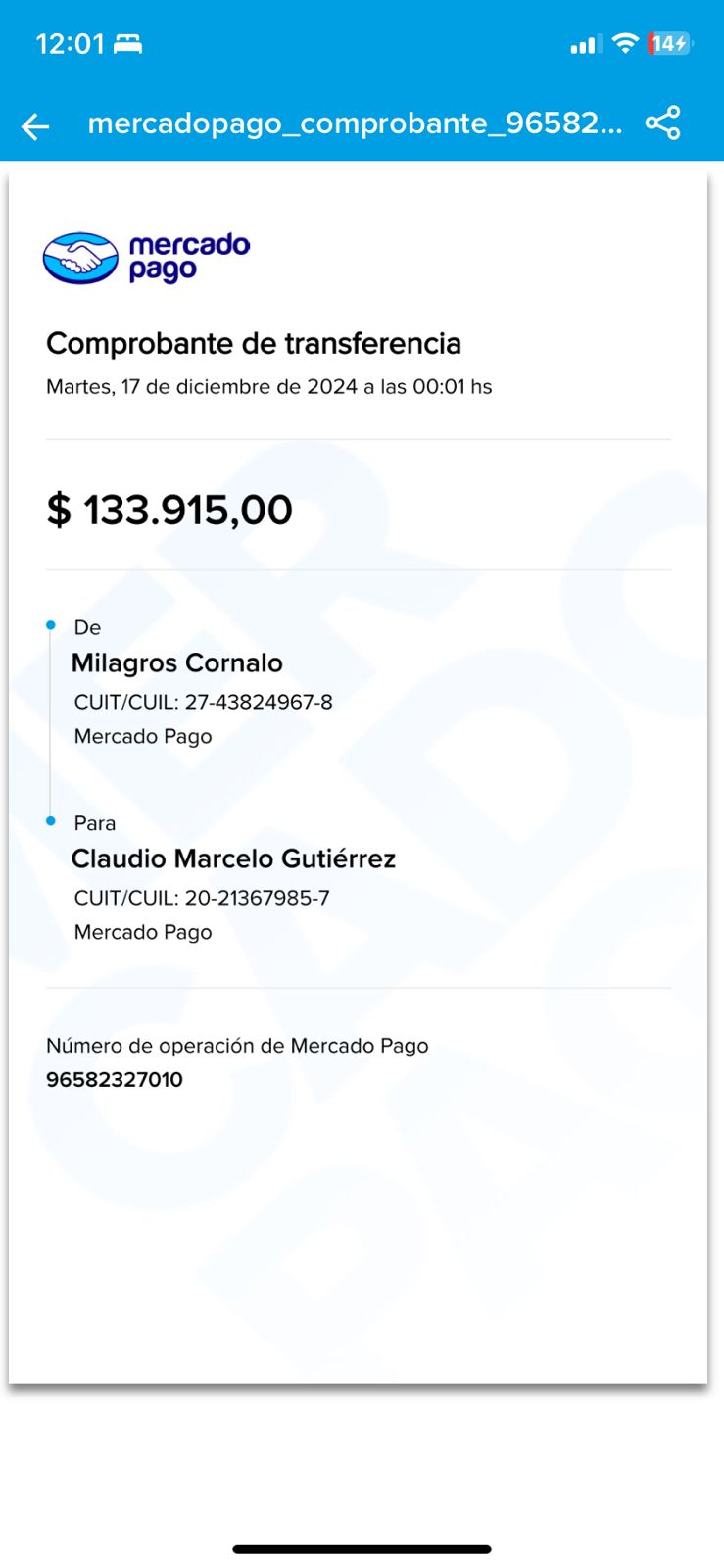Tap the mercadopago_comprobante file title
This screenshot has width=724, height=1568.
355,123
